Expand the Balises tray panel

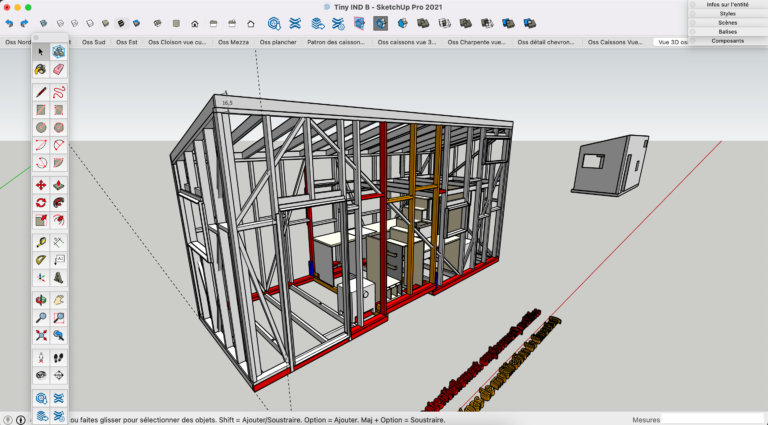727,32
